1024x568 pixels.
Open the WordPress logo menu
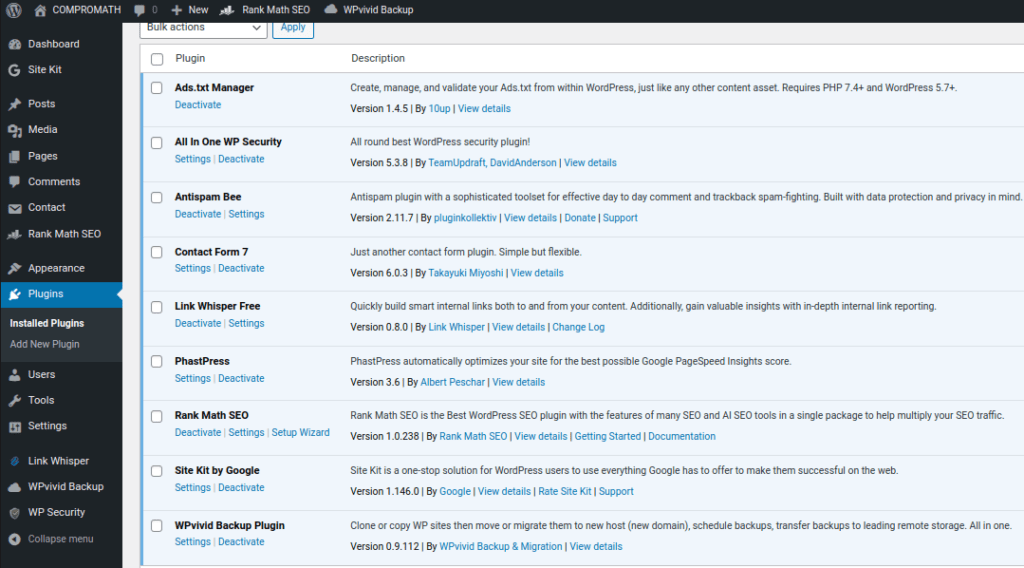[14, 10]
